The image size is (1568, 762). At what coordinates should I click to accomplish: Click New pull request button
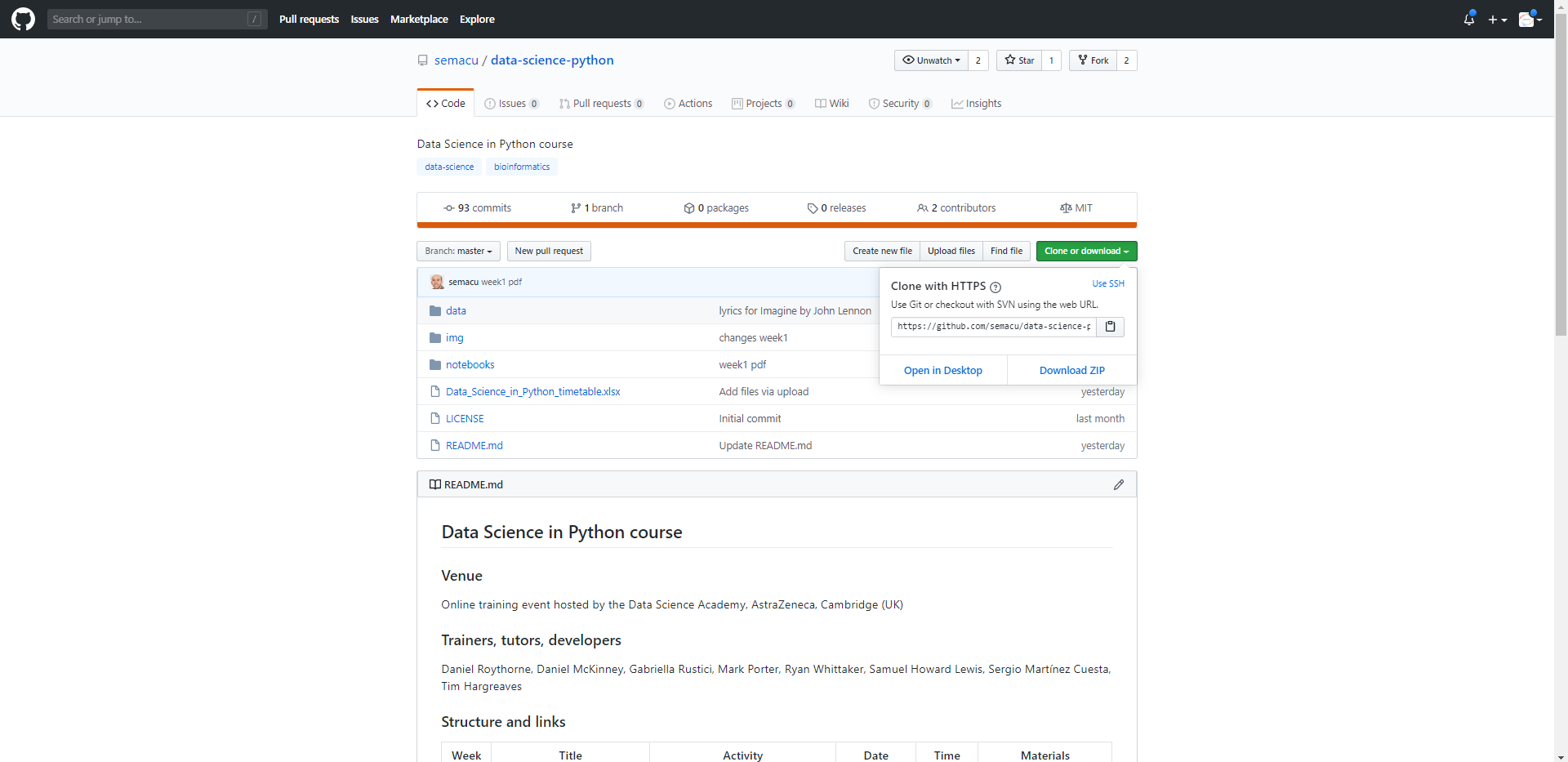[549, 252]
